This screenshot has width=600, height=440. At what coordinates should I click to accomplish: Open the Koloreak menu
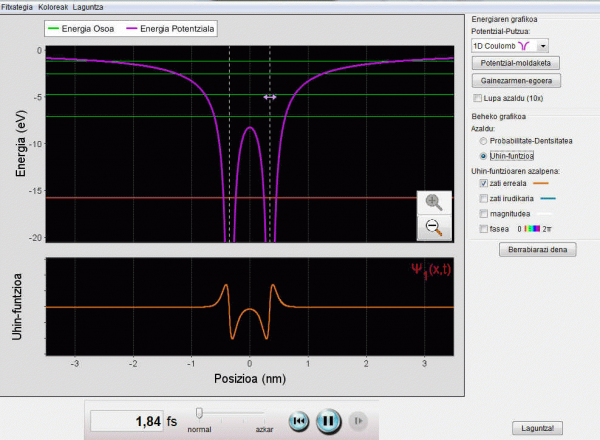(x=53, y=6)
